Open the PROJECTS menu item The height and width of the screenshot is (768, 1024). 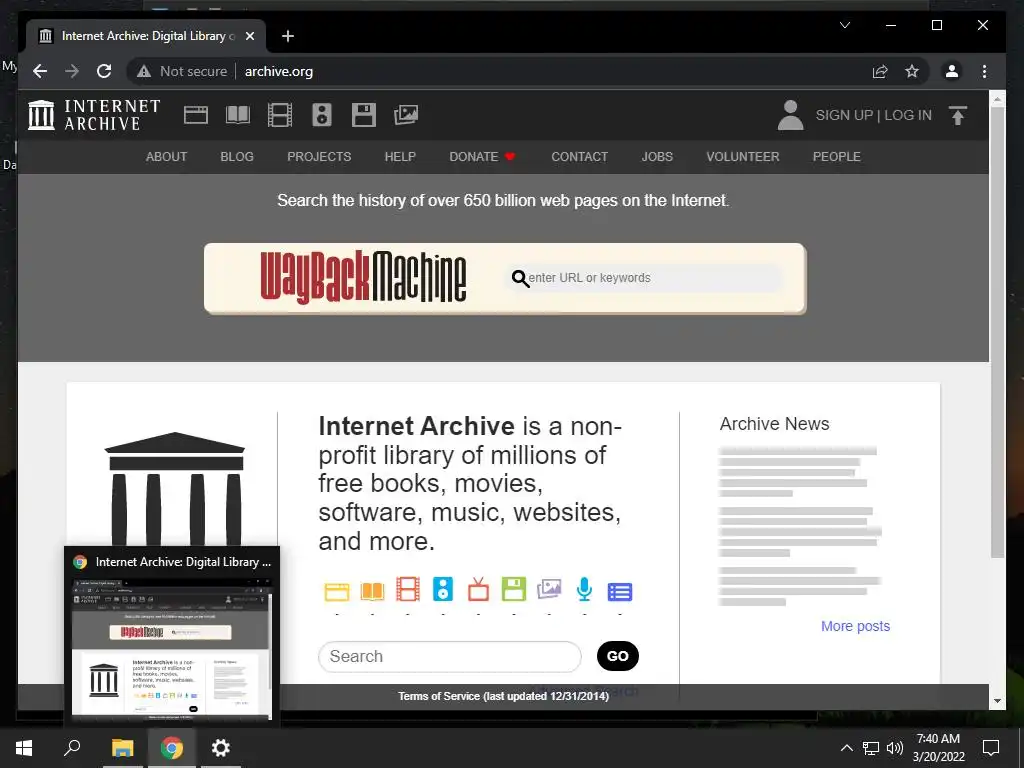tap(319, 157)
